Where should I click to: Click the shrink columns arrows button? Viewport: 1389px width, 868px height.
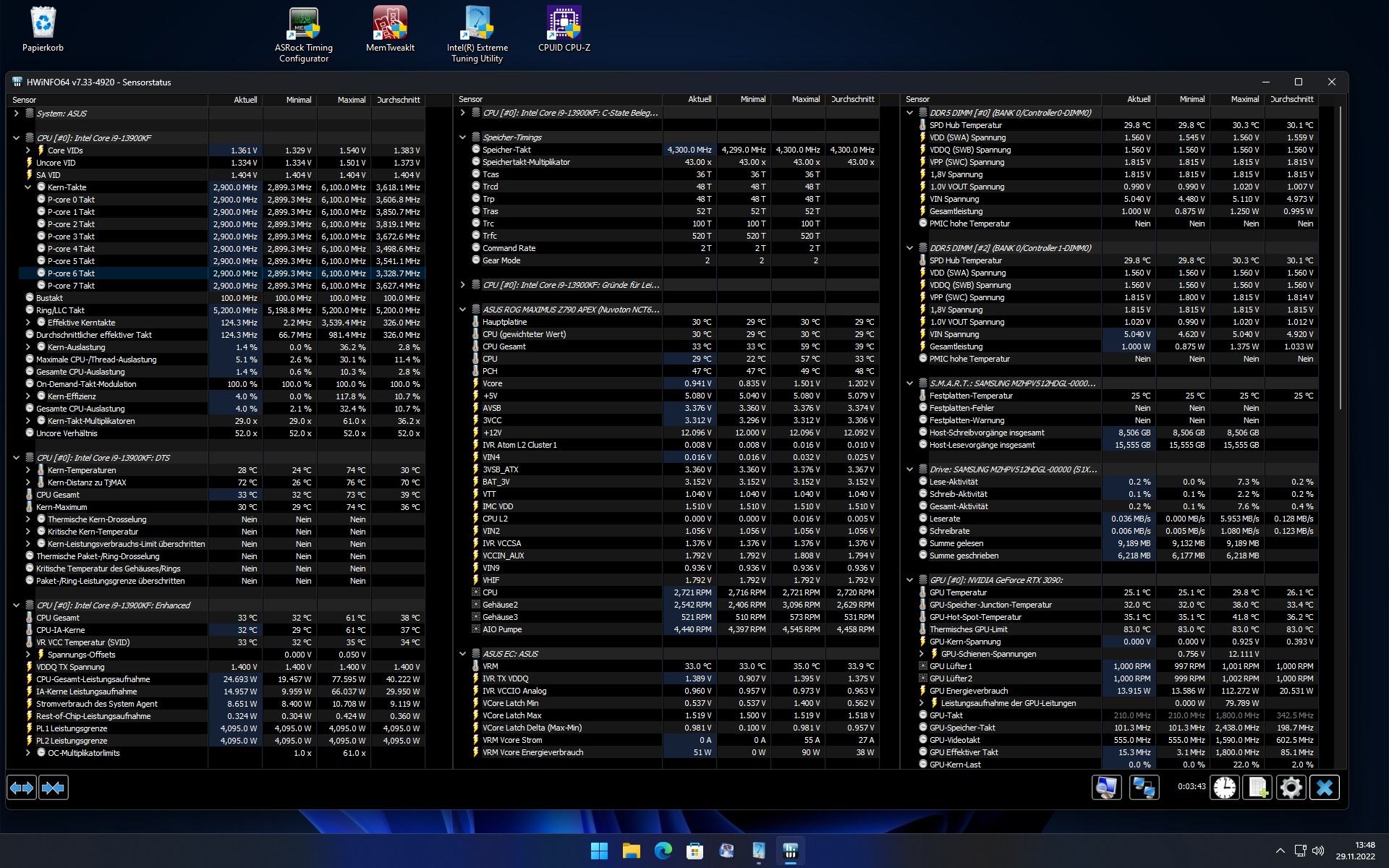click(54, 788)
